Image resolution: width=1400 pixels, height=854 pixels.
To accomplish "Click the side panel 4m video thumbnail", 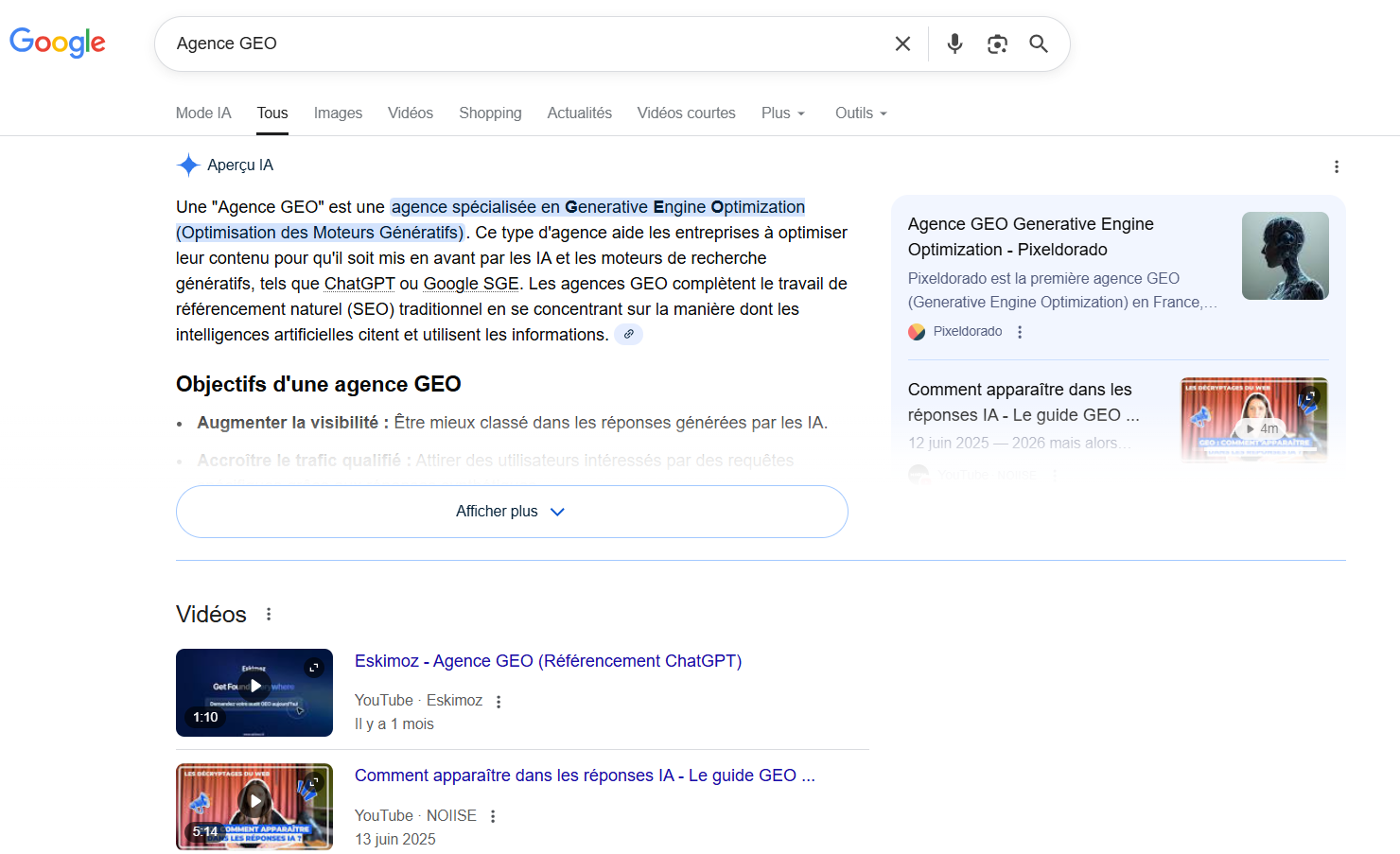I will pyautogui.click(x=1254, y=420).
